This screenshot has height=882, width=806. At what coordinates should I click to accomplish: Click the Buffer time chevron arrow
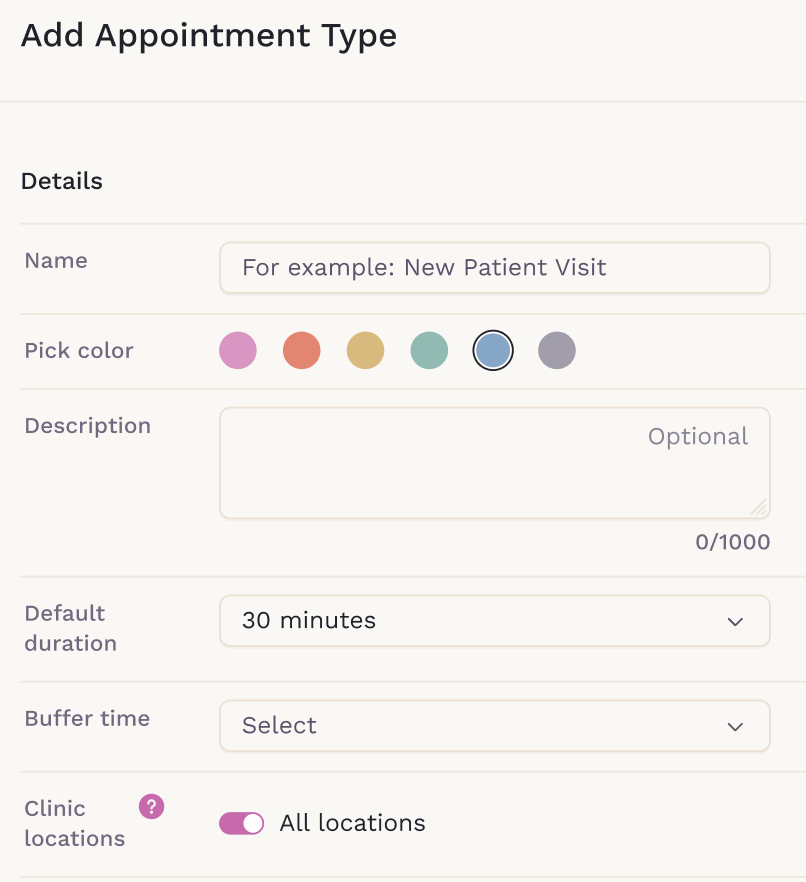pyautogui.click(x=735, y=726)
